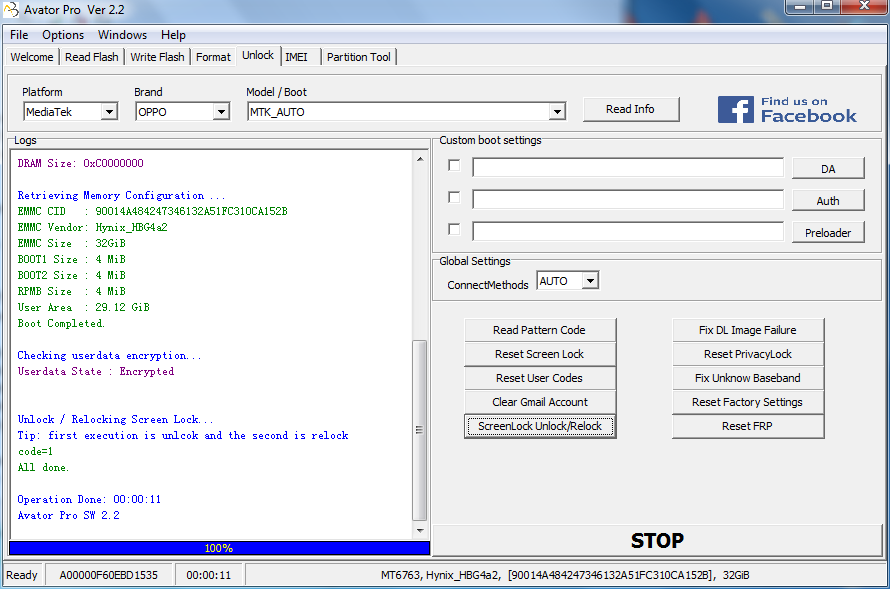The height and width of the screenshot is (589, 890).
Task: Enable the custom Preloader file checkbox
Action: [454, 229]
